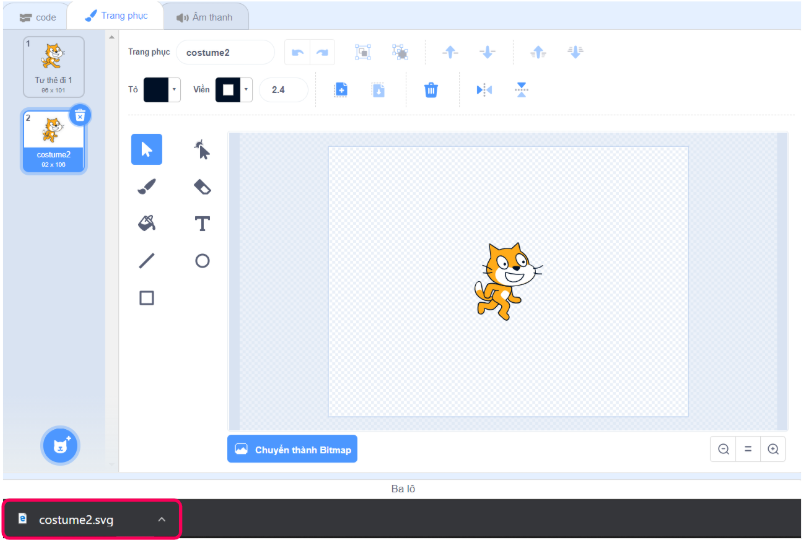The image size is (802, 541).
Task: Delete costume2 using its corner trash badge
Action: point(80,116)
